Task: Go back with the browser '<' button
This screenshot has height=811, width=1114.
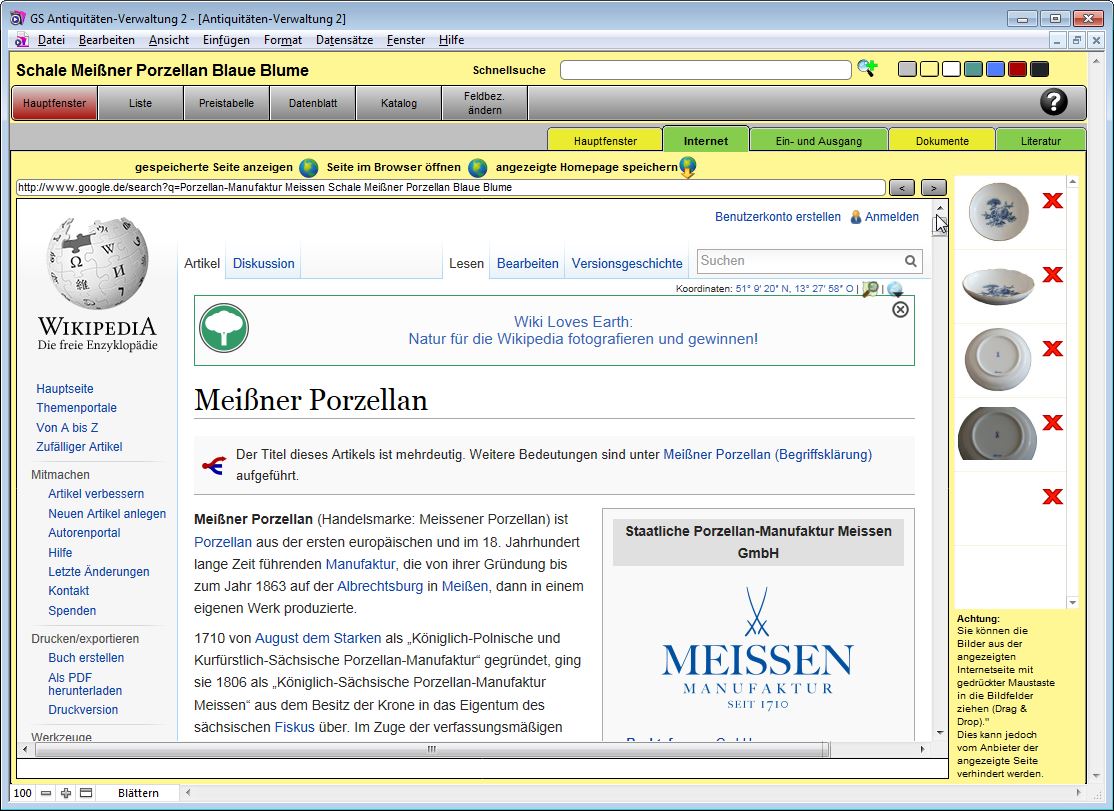Action: pyautogui.click(x=902, y=188)
